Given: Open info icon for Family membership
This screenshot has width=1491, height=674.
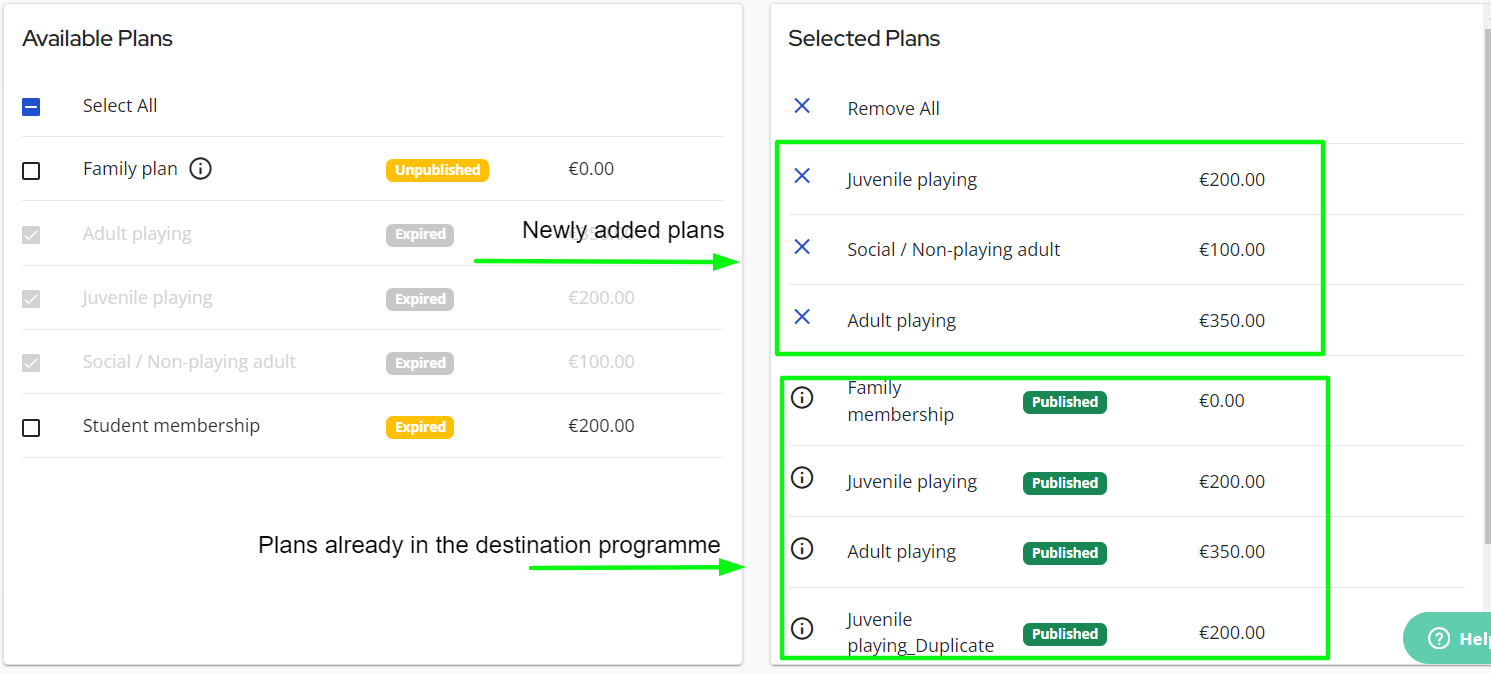Looking at the screenshot, I should (x=802, y=398).
